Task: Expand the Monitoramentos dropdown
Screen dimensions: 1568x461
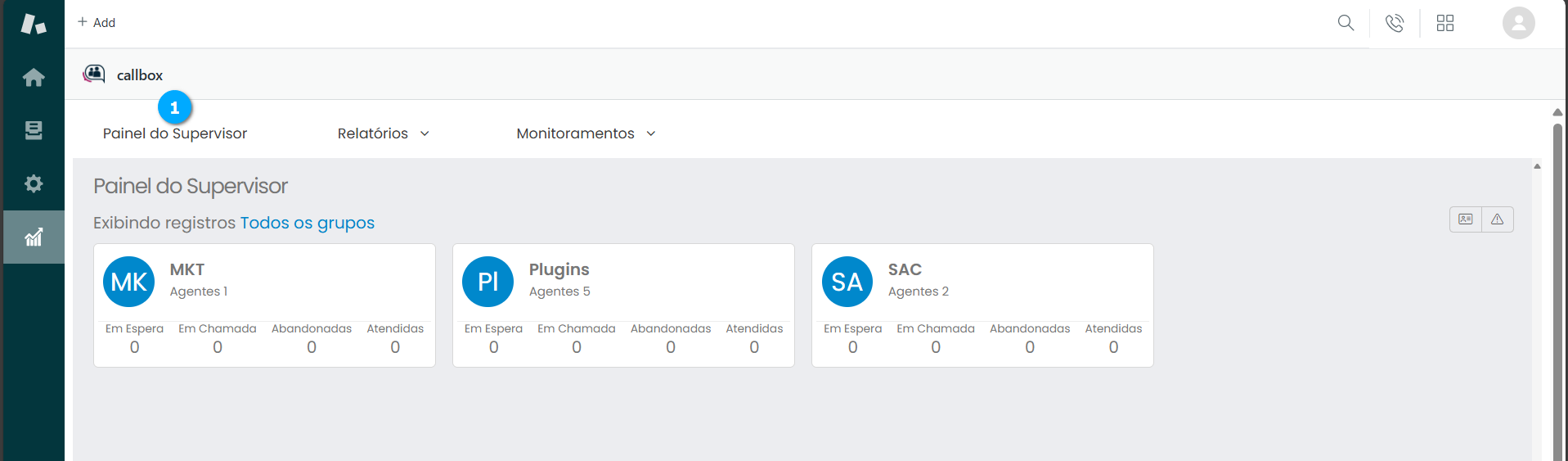Action: click(x=586, y=133)
